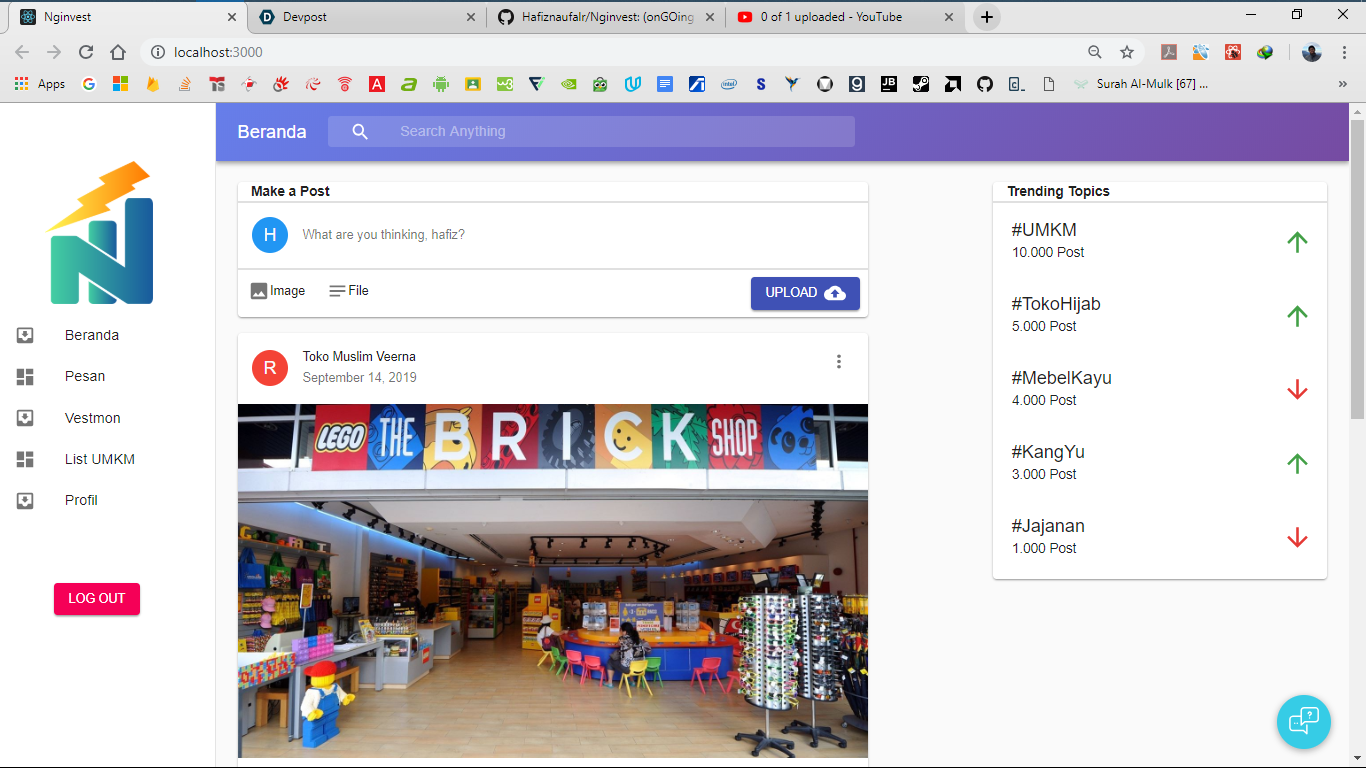Image resolution: width=1366 pixels, height=768 pixels.
Task: Click the Lego Brick Shop post image
Action: tap(553, 581)
